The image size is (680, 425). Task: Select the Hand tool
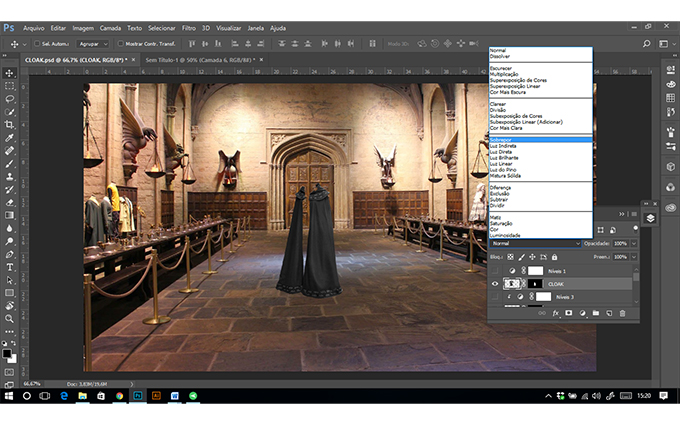[9, 306]
